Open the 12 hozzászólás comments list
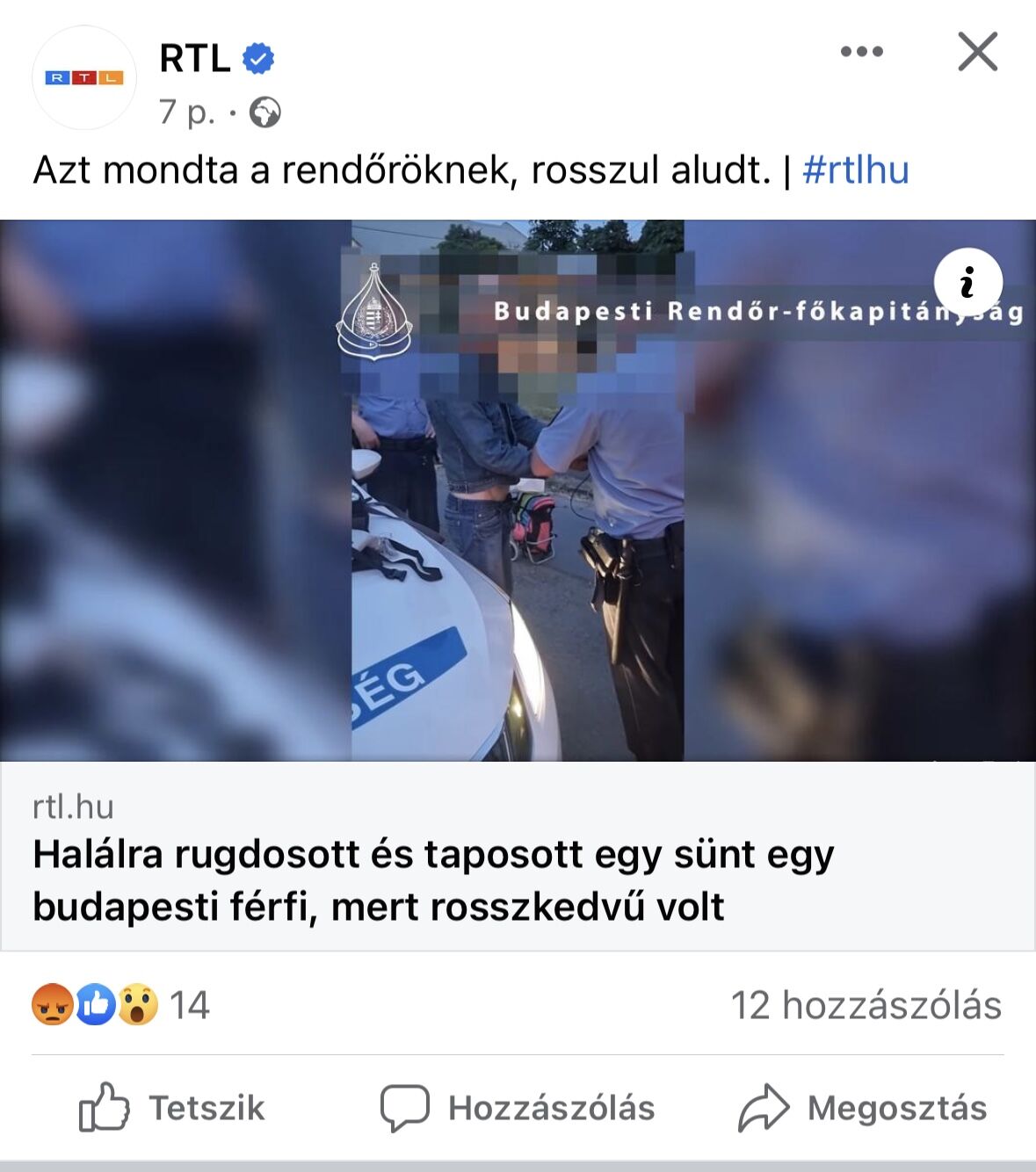1036x1172 pixels. [866, 1005]
